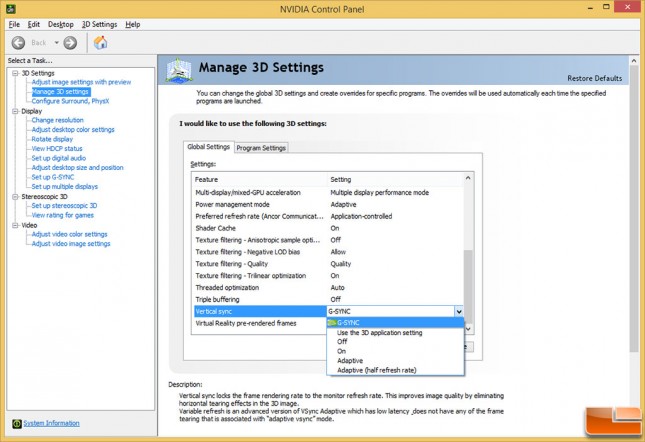Click System Information link
Image resolution: width=645 pixels, height=442 pixels.
coord(51,423)
